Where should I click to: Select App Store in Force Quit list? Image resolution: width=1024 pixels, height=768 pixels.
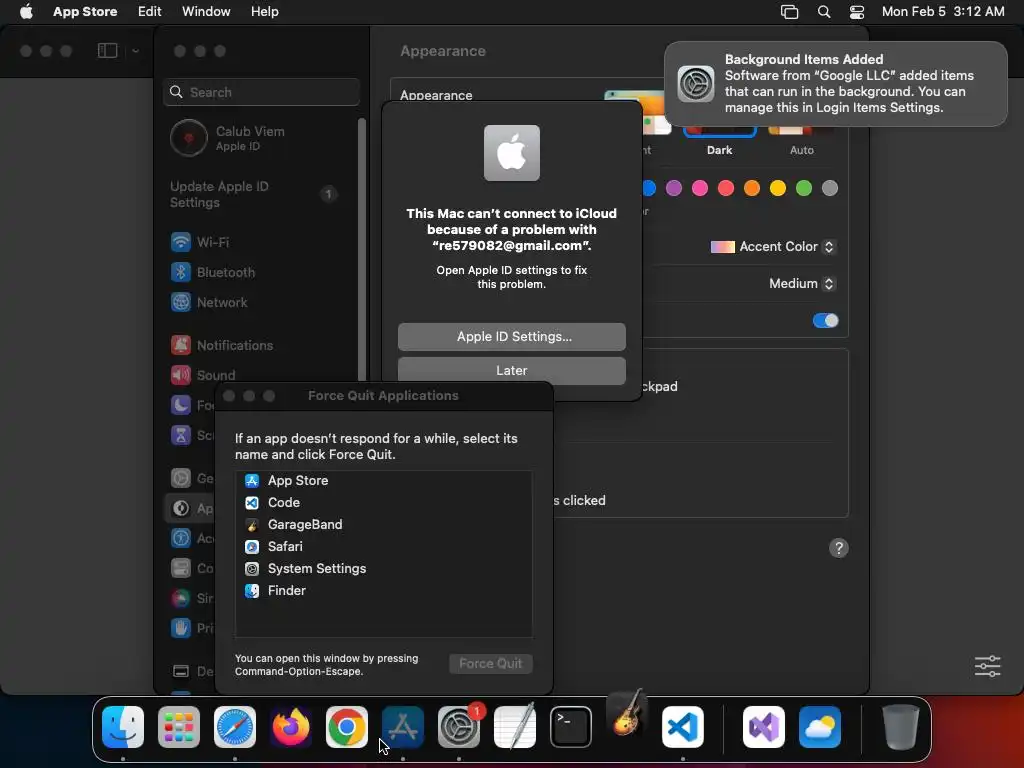[383, 481]
